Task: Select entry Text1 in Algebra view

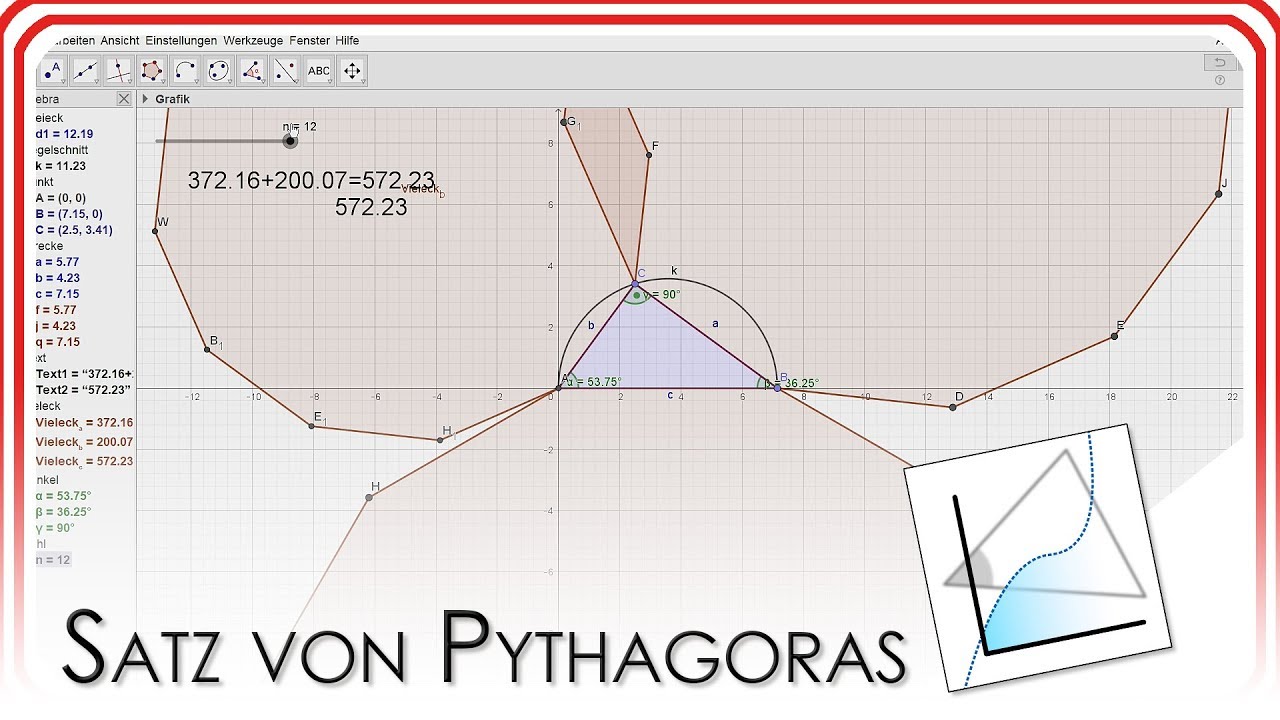Action: 84,374
